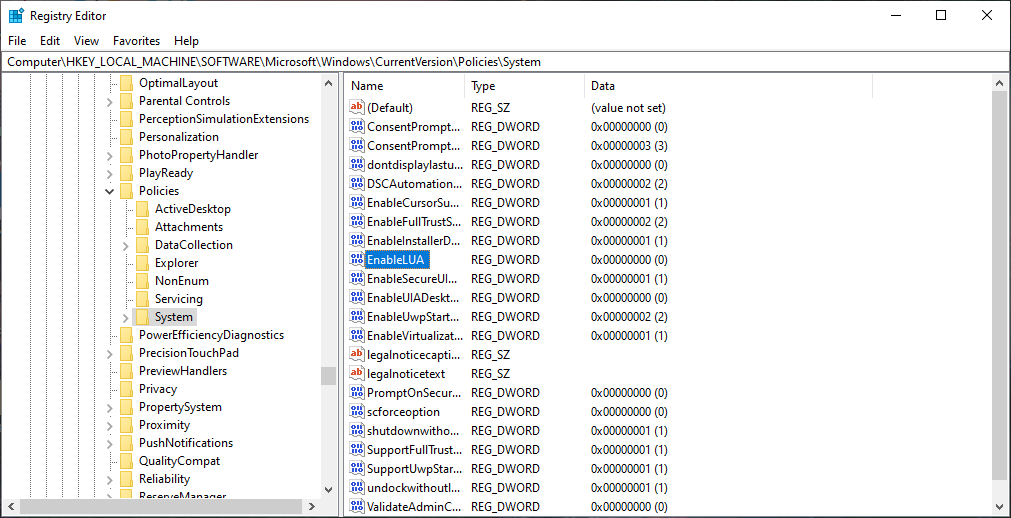Expand the Parental Controls key
This screenshot has width=1011, height=518.
(110, 101)
